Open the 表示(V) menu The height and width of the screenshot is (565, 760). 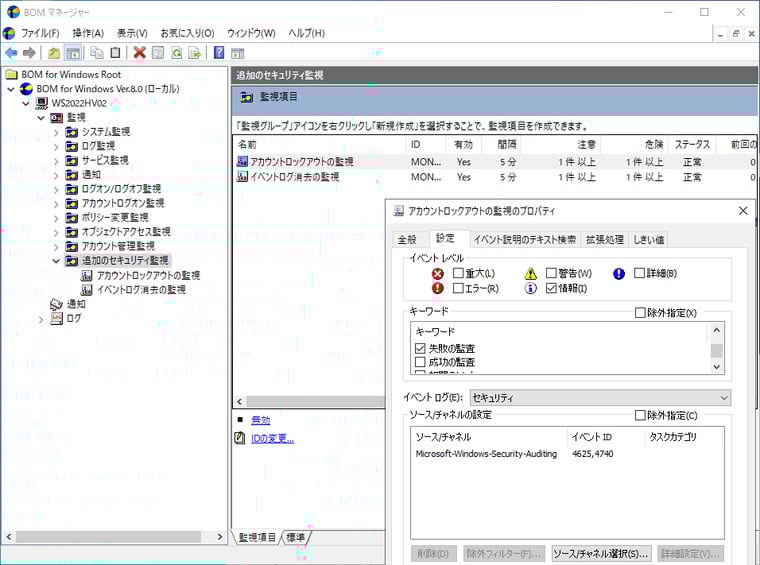(132, 33)
